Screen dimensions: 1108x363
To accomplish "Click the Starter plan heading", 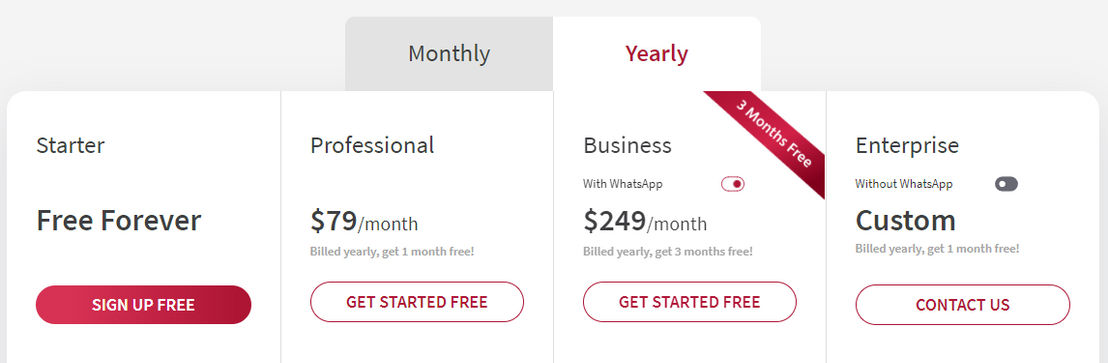I will coord(70,145).
